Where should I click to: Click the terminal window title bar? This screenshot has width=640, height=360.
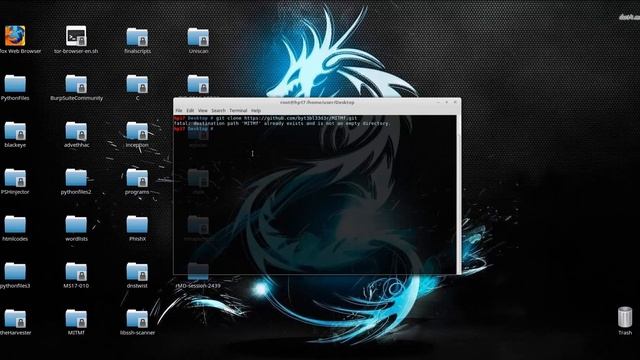point(317,102)
